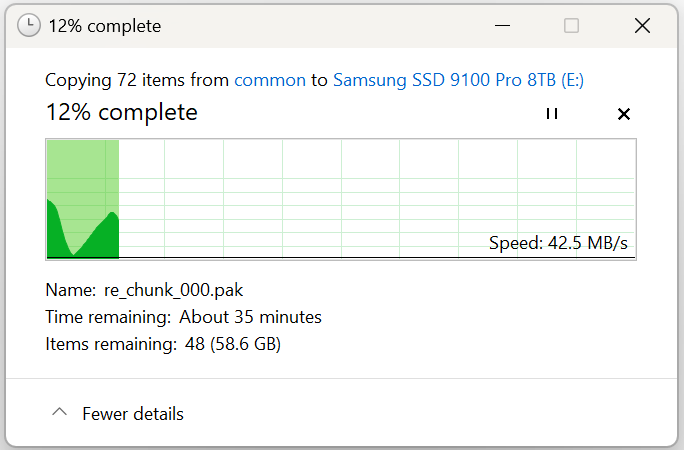
Task: Click the 'Fewer details' label
Action: click(133, 414)
